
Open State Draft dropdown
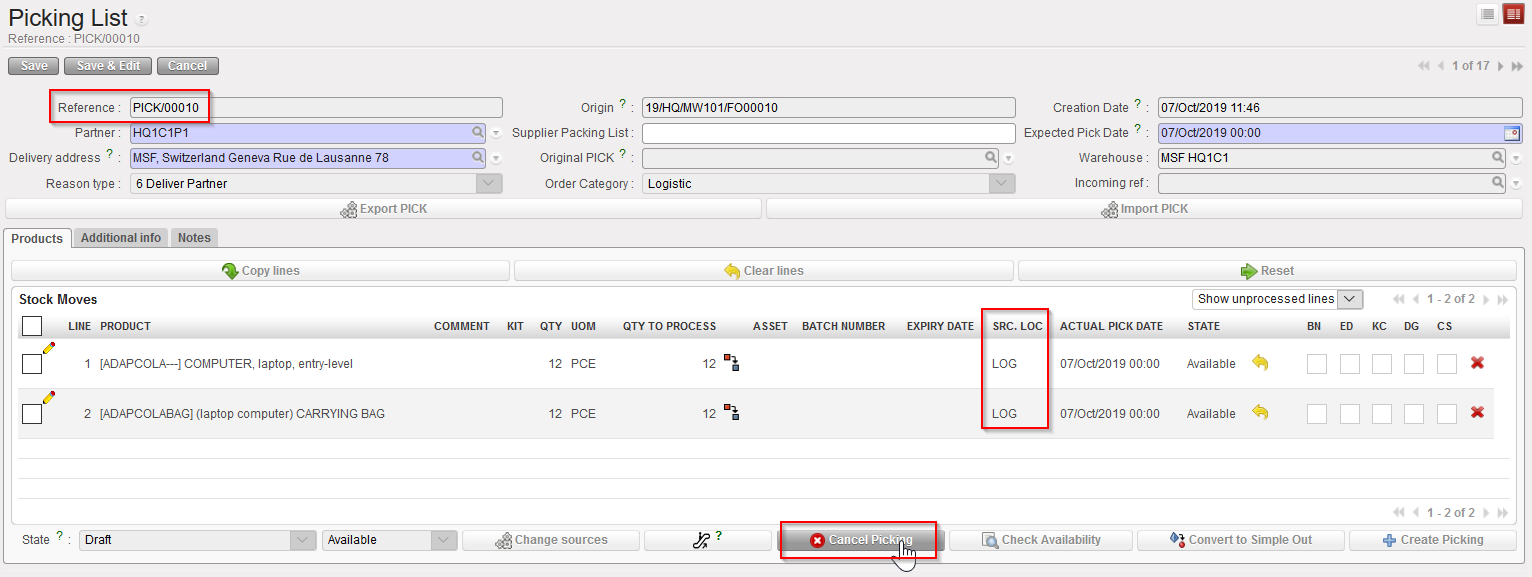pyautogui.click(x=303, y=540)
